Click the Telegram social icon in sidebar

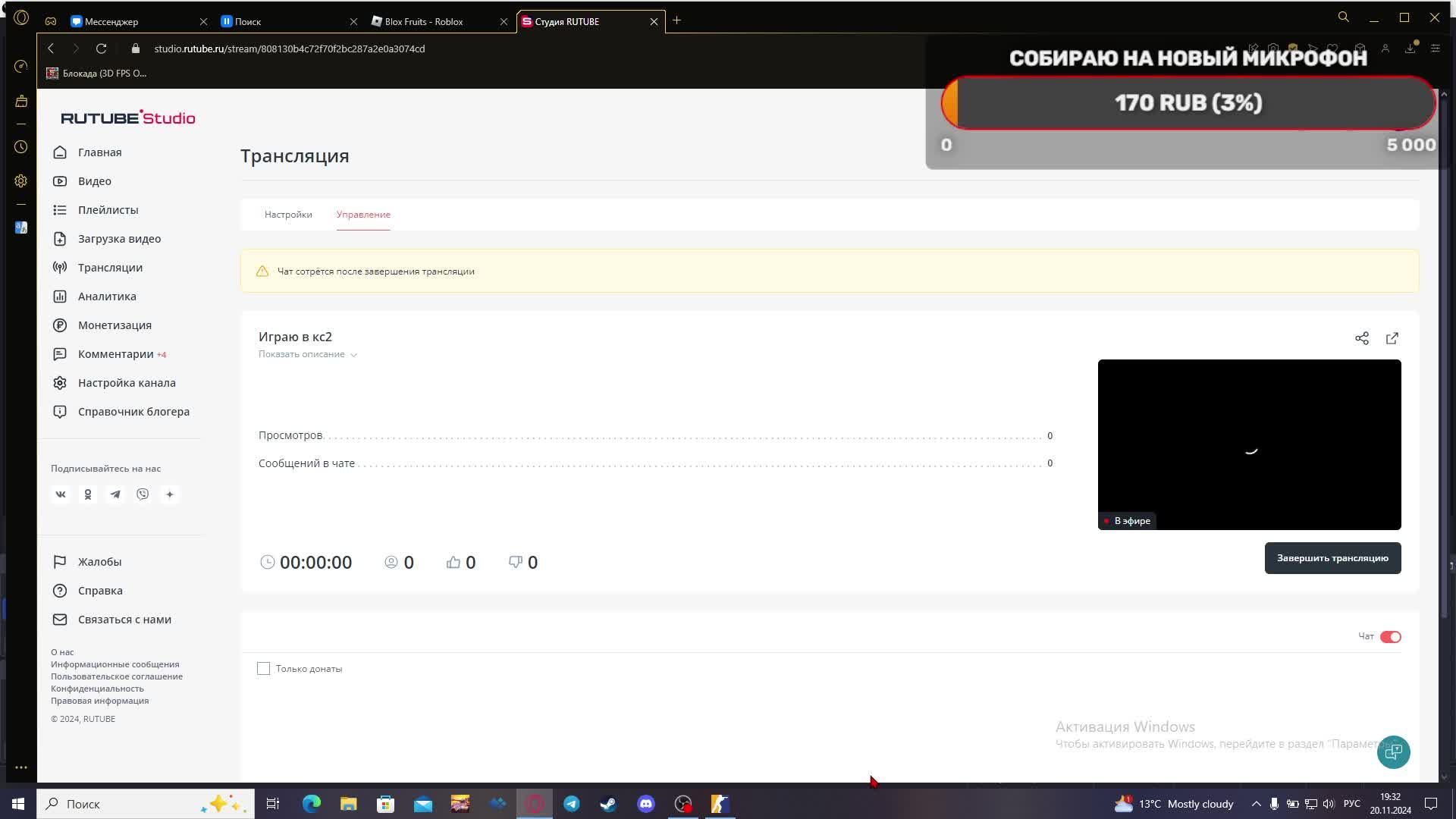[x=115, y=494]
